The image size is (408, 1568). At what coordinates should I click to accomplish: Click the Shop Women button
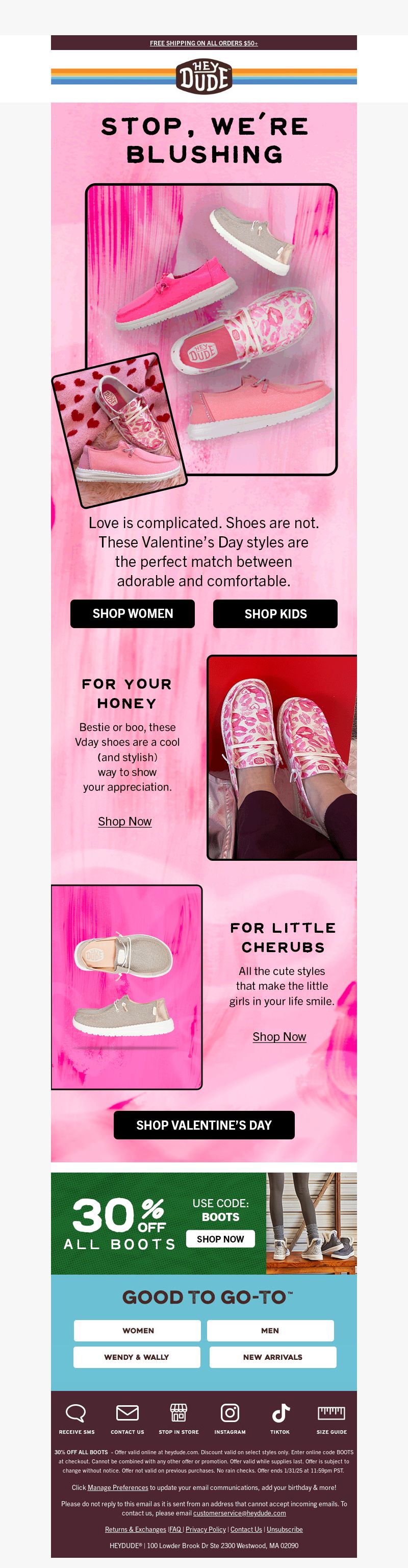(133, 613)
